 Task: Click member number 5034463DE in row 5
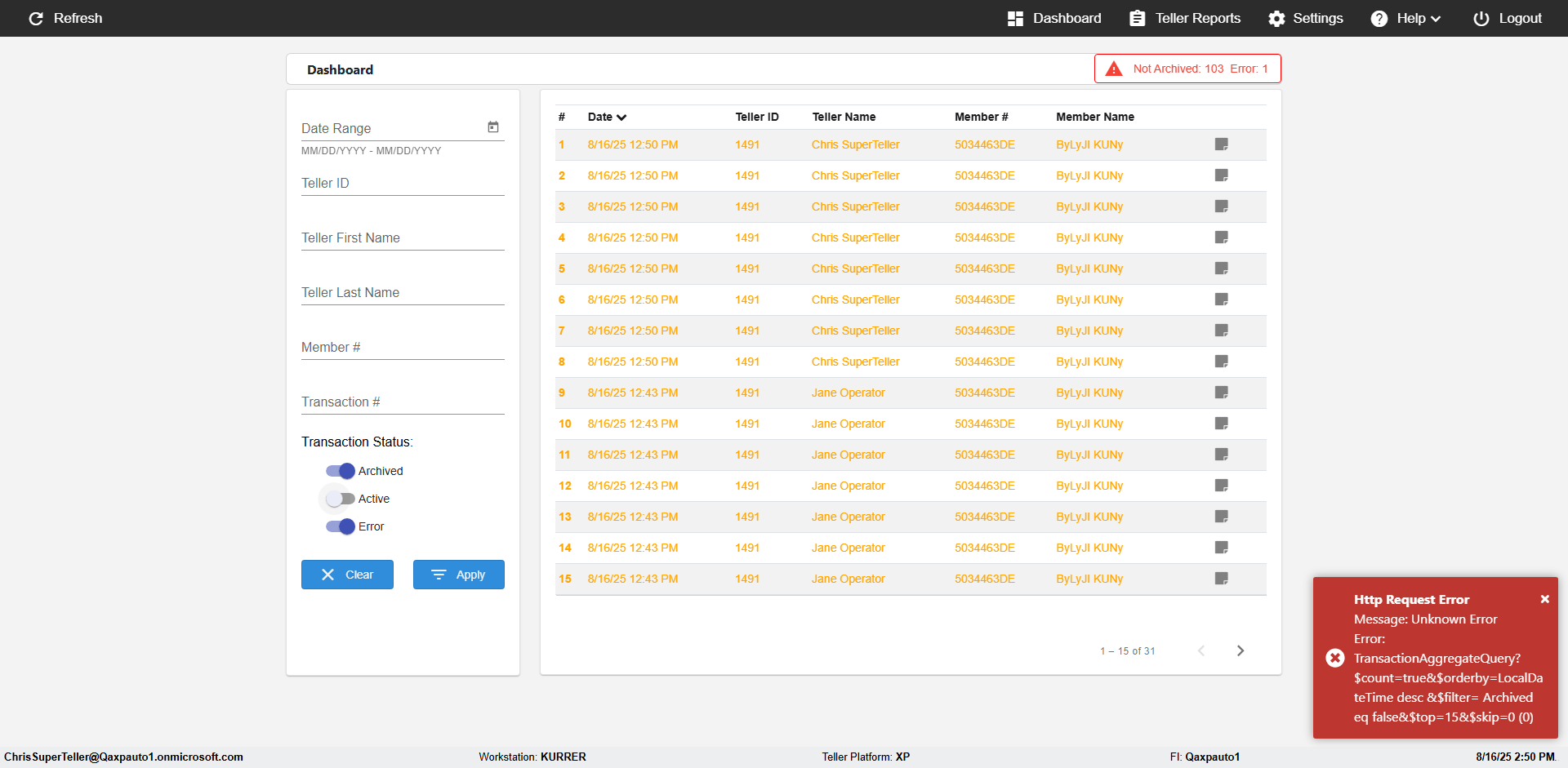pos(985,269)
